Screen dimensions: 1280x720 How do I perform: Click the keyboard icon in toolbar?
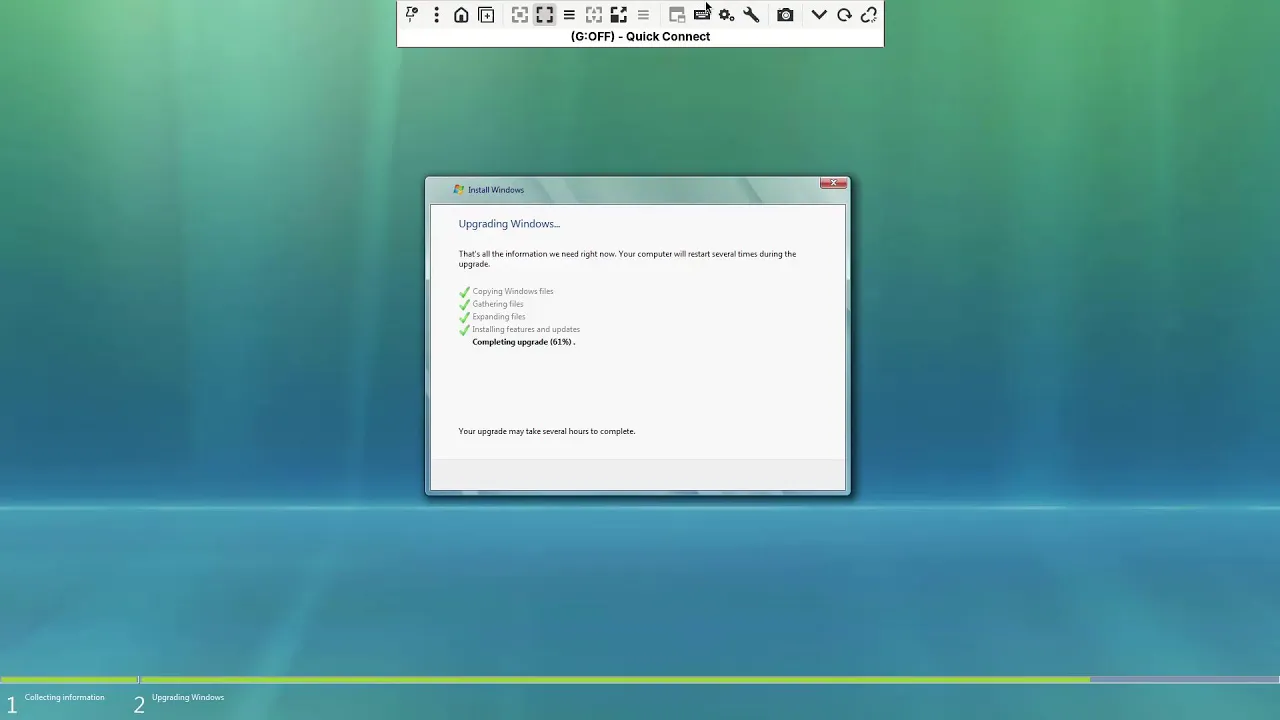[x=702, y=14]
